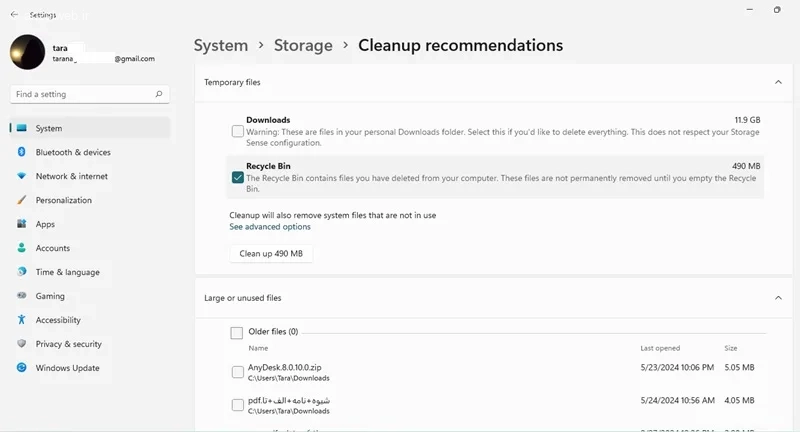Click the System monitor icon in sidebar
The width and height of the screenshot is (800, 432).
[21, 128]
